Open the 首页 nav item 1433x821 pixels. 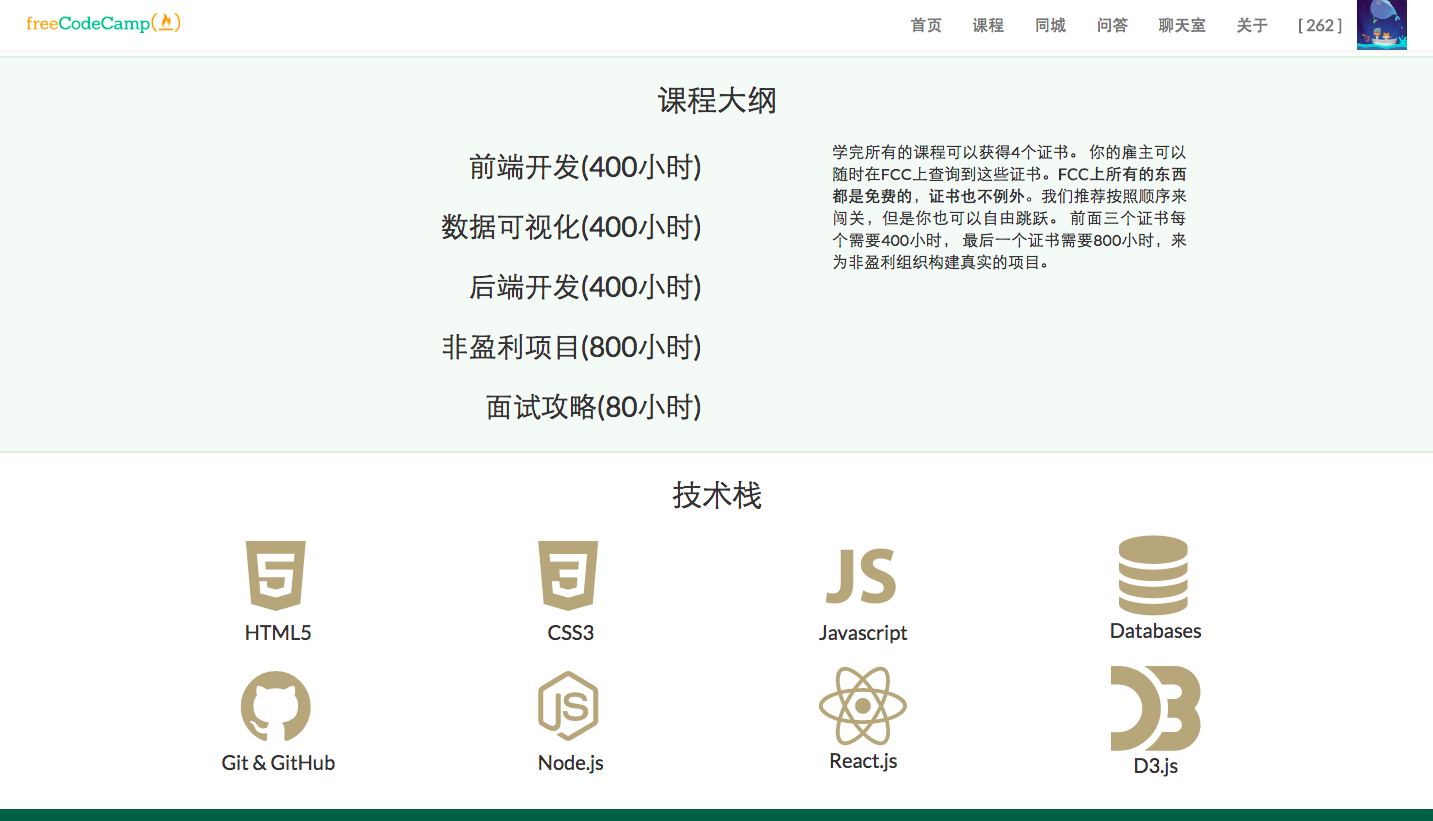pos(926,25)
